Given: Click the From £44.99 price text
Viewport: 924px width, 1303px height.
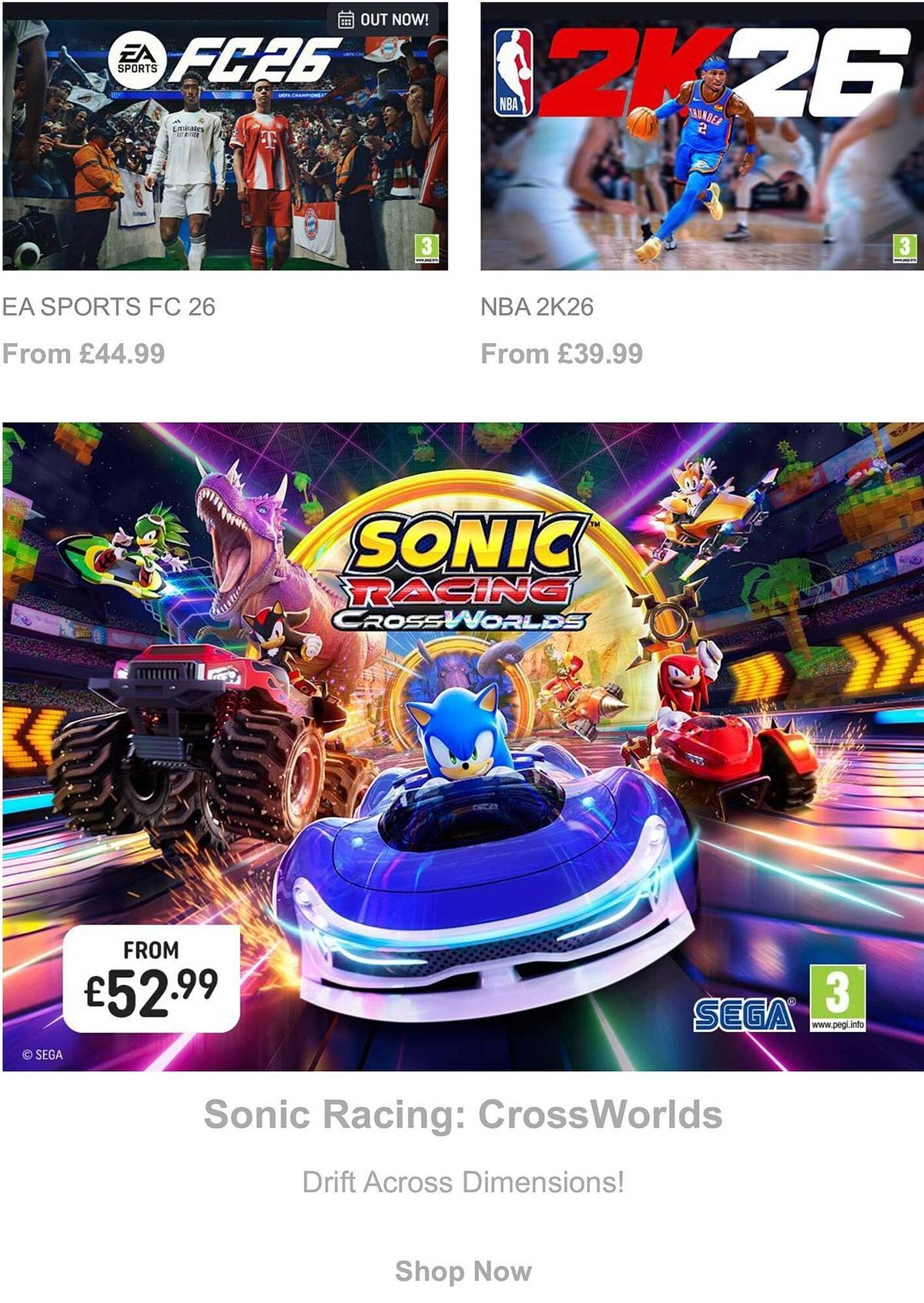Looking at the screenshot, I should click(x=83, y=354).
